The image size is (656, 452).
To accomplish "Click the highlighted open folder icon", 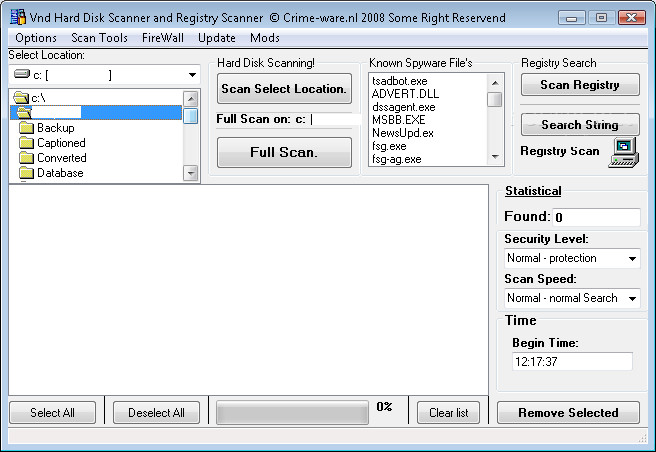I will pos(24,113).
